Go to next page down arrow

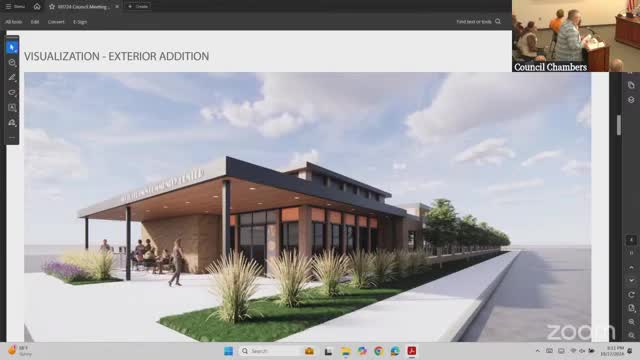(631, 281)
